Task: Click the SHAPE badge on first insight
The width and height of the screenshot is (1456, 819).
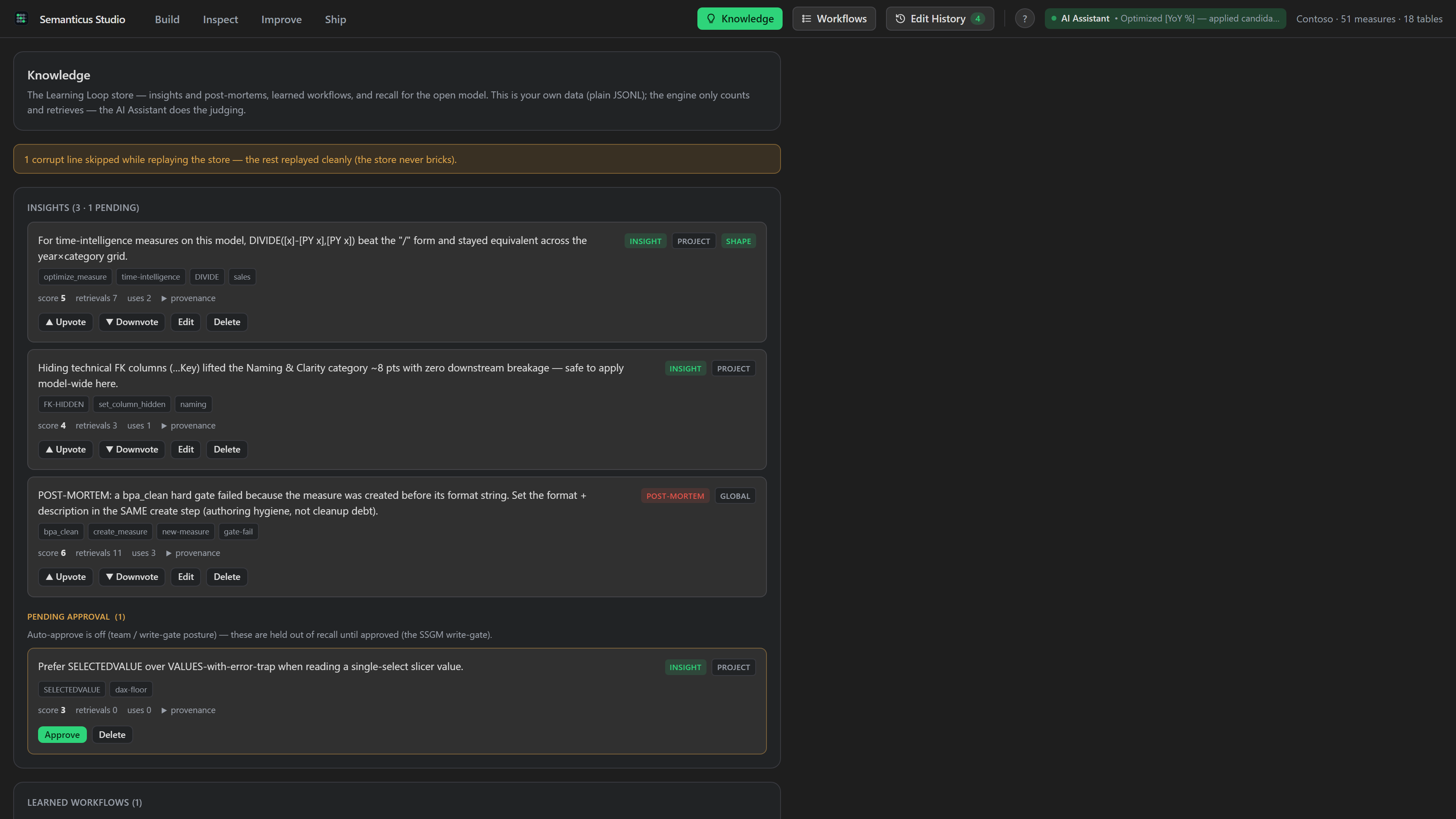Action: point(738,241)
